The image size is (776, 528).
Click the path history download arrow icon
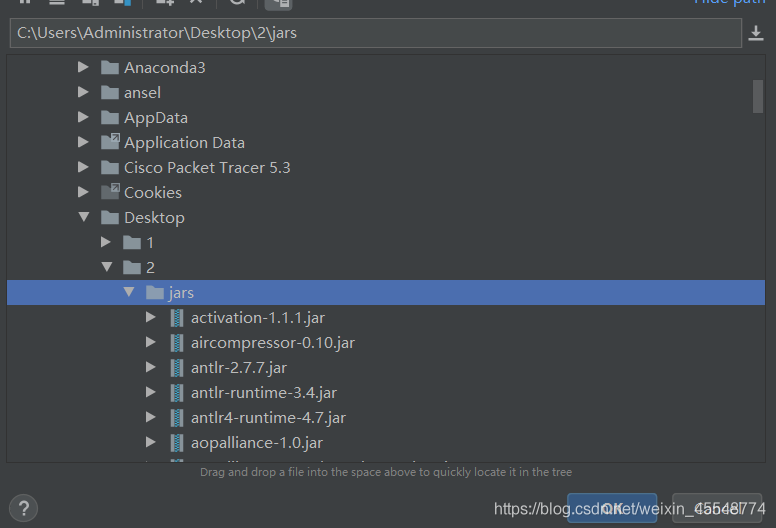click(756, 33)
